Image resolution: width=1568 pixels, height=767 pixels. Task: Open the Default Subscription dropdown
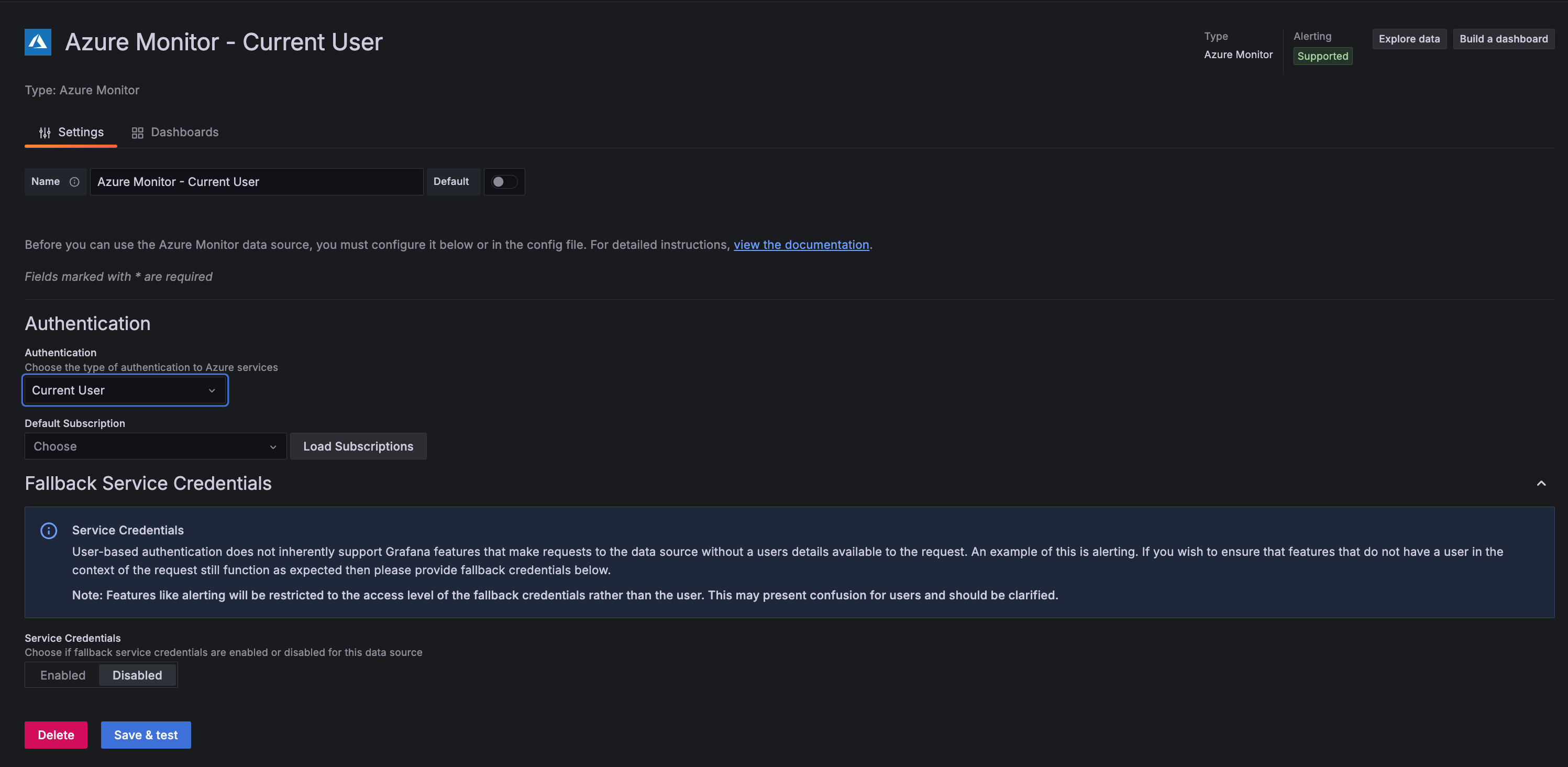[x=154, y=446]
